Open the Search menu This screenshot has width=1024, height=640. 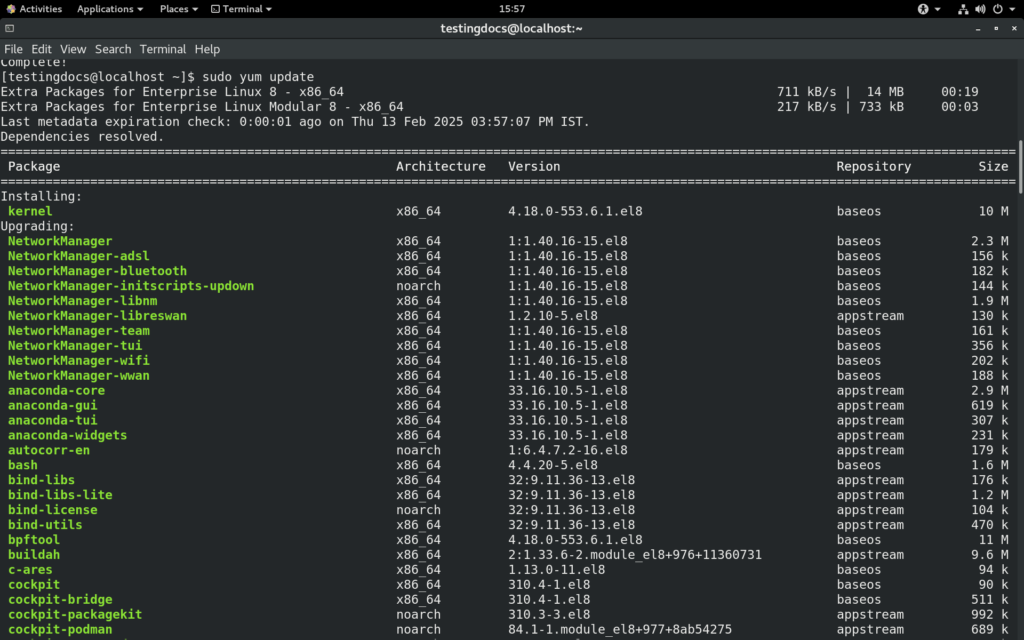[x=112, y=48]
